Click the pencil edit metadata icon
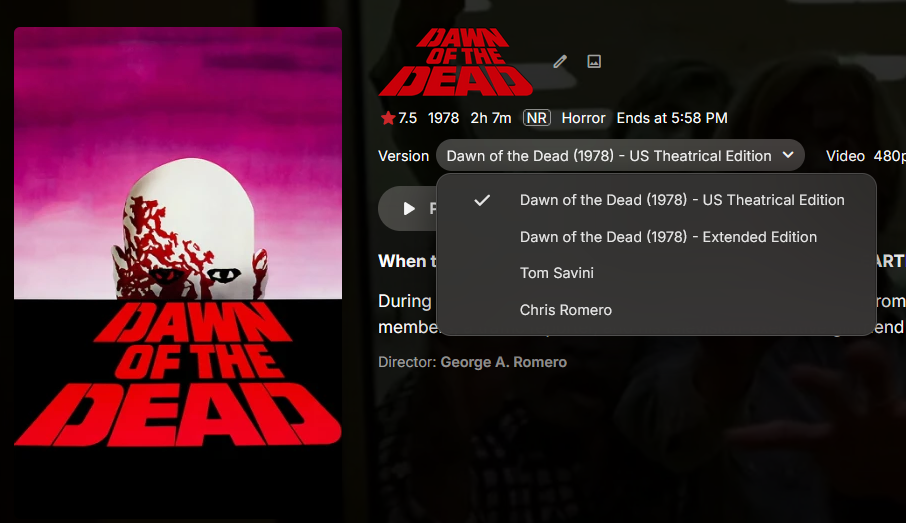This screenshot has height=523, width=906. (x=559, y=61)
